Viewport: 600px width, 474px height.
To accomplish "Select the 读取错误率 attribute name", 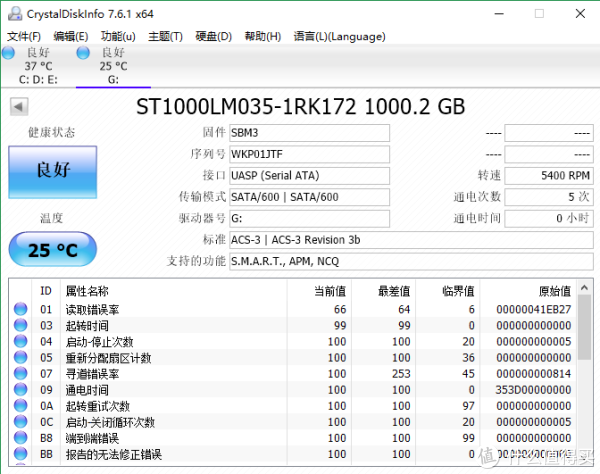I will point(92,309).
